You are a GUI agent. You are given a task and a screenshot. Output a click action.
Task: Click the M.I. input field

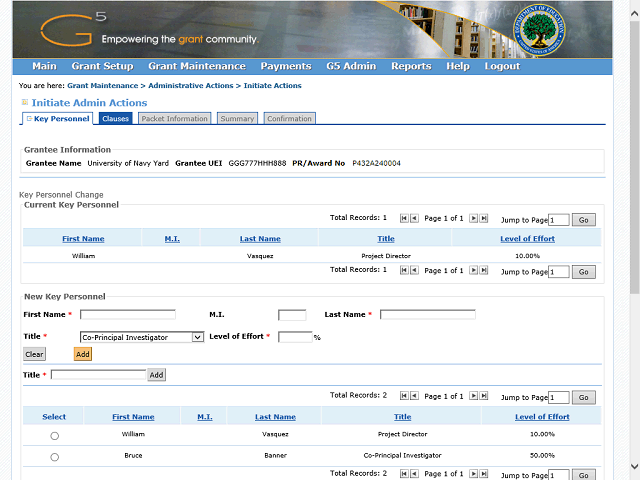point(292,315)
